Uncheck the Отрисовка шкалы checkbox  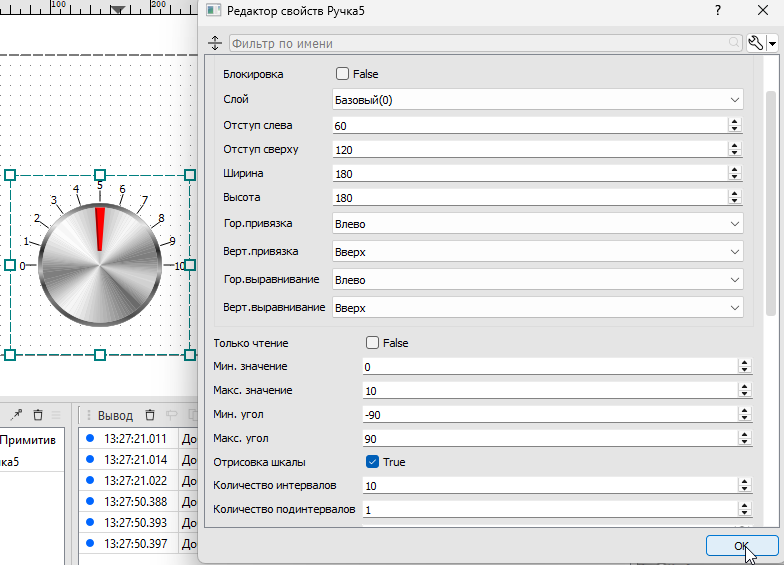373,462
